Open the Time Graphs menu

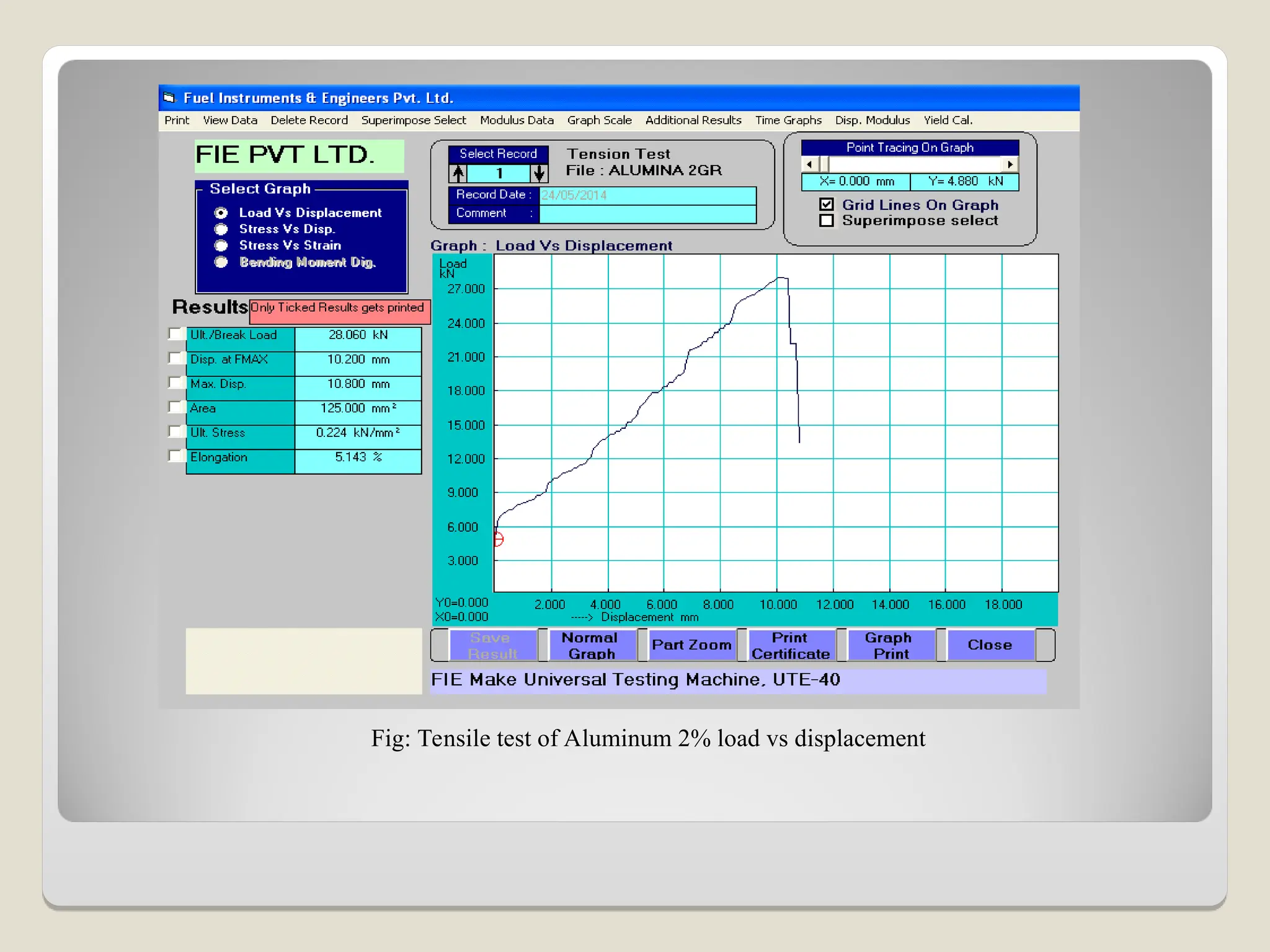tap(788, 120)
